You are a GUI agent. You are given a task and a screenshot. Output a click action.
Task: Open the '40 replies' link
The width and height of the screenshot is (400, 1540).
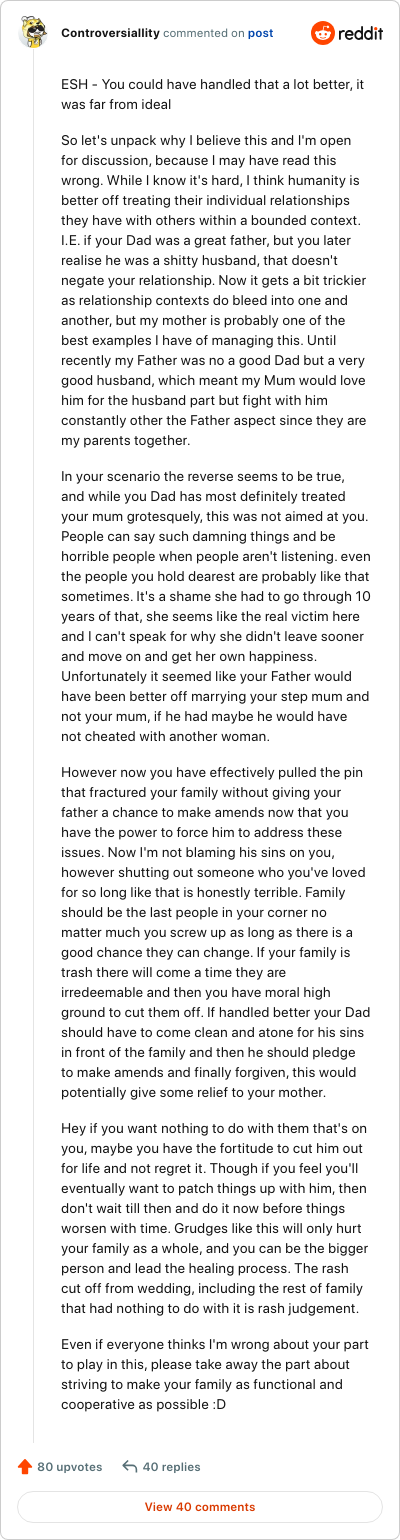[x=171, y=1467]
